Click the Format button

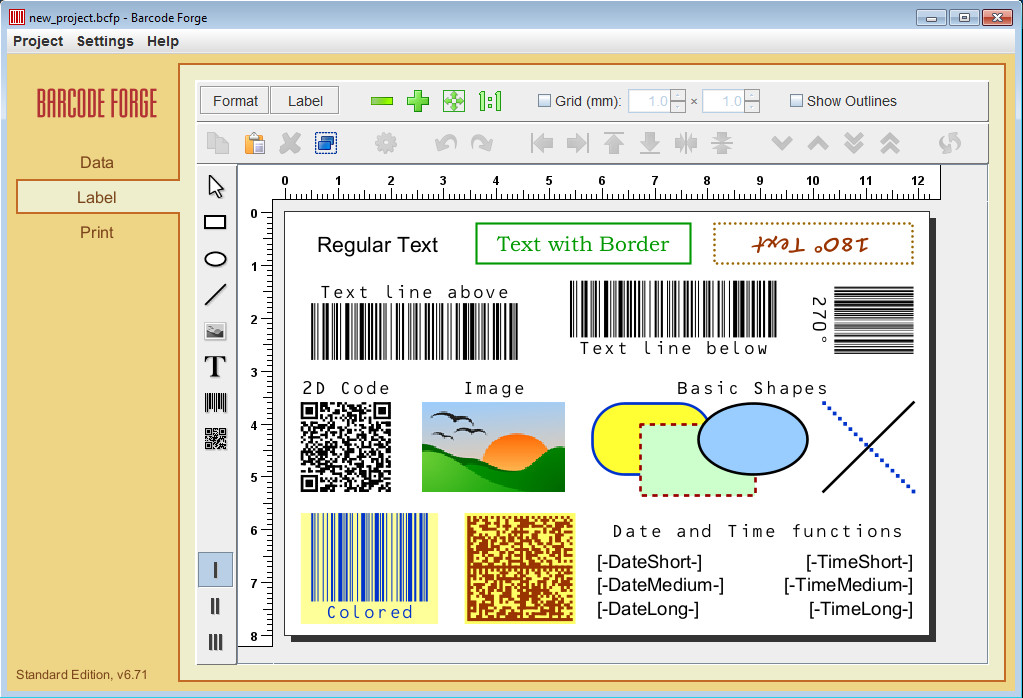(x=235, y=101)
